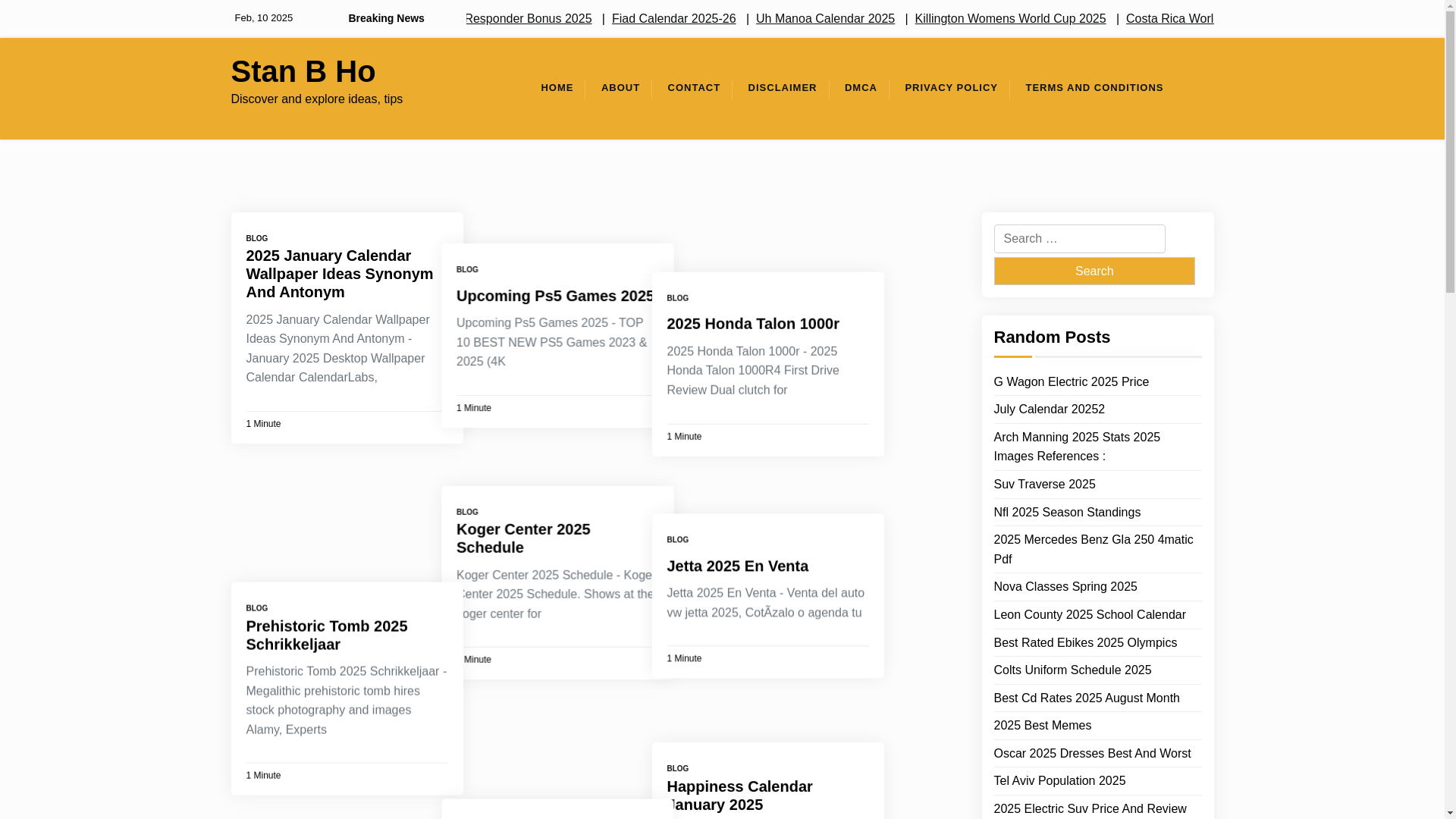Open the Contact page
Viewport: 1456px width, 819px height.
(x=694, y=88)
